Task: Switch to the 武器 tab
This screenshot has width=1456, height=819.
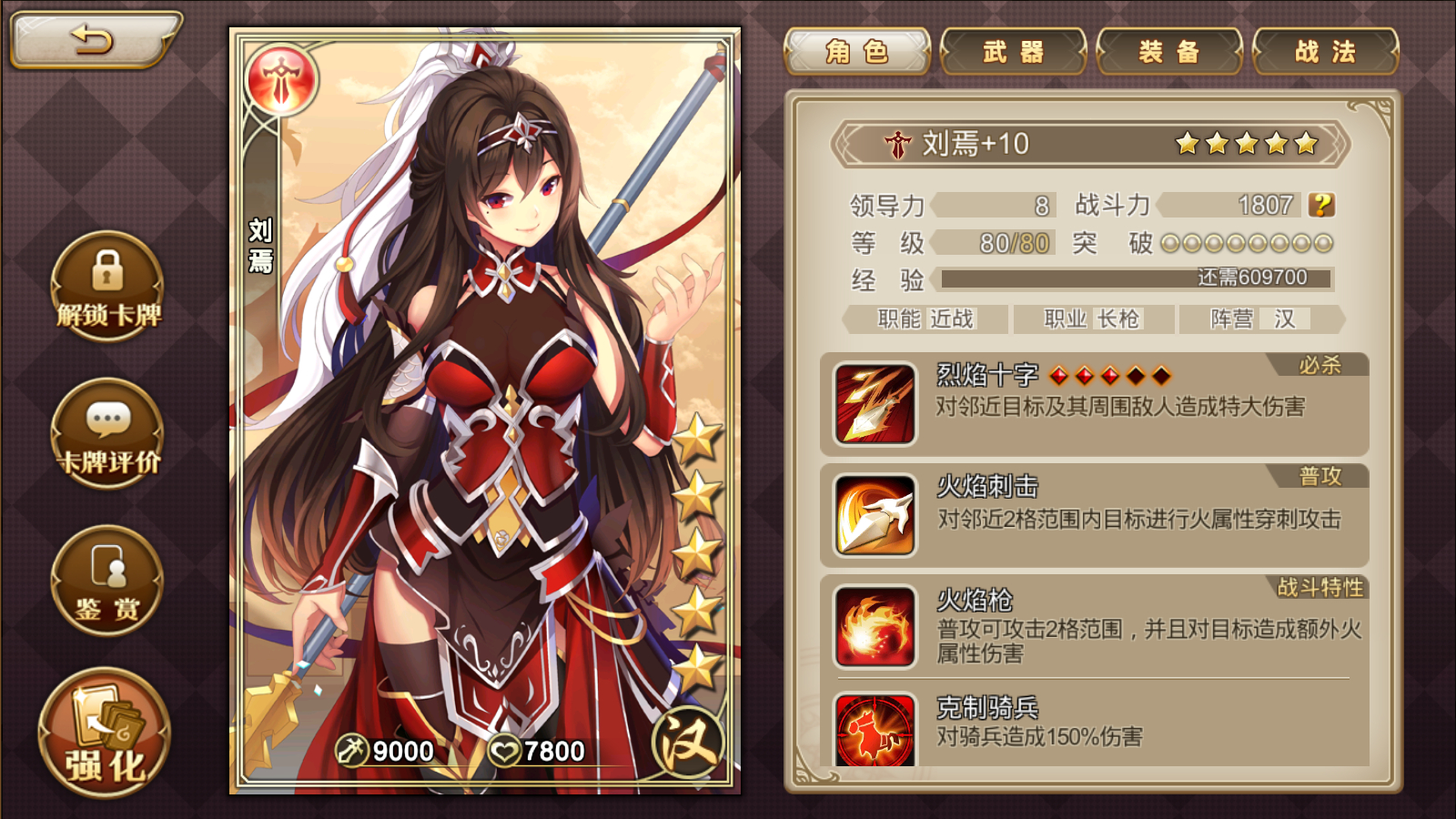Action: 1014,51
